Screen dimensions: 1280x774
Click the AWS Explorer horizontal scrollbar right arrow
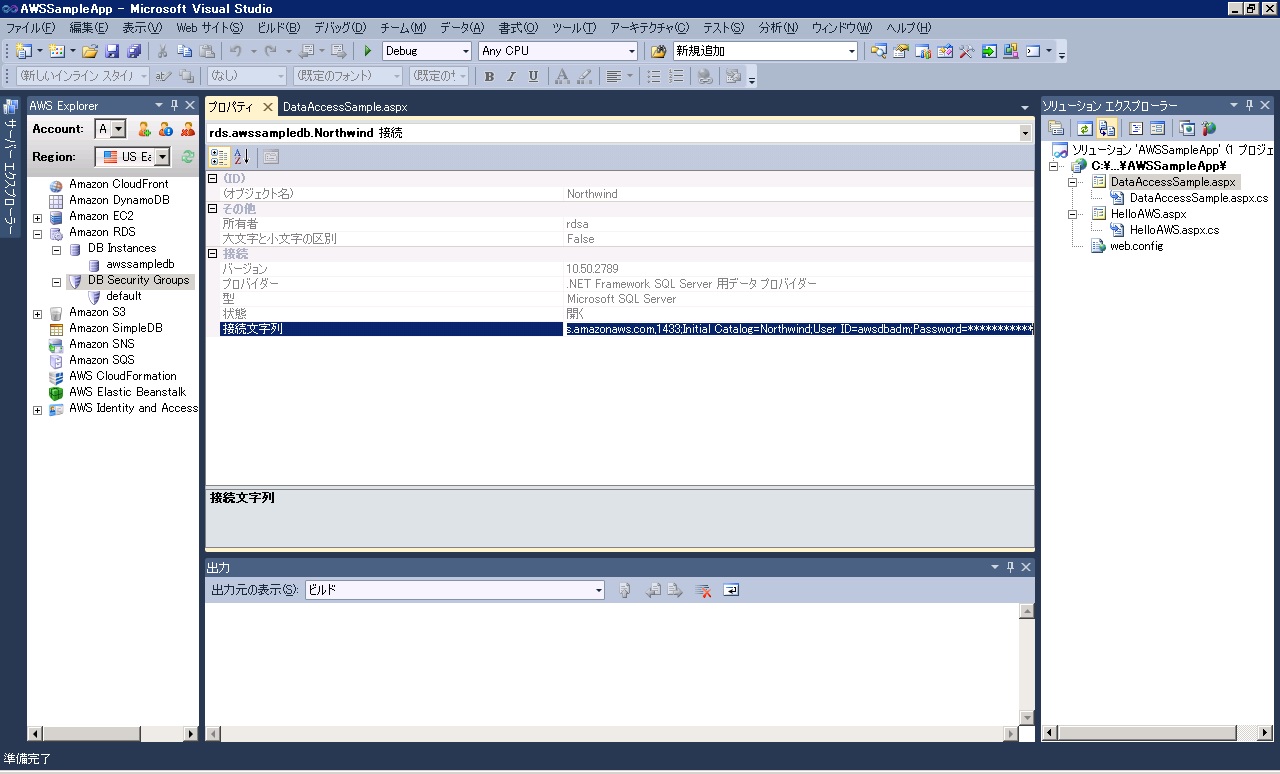point(191,733)
